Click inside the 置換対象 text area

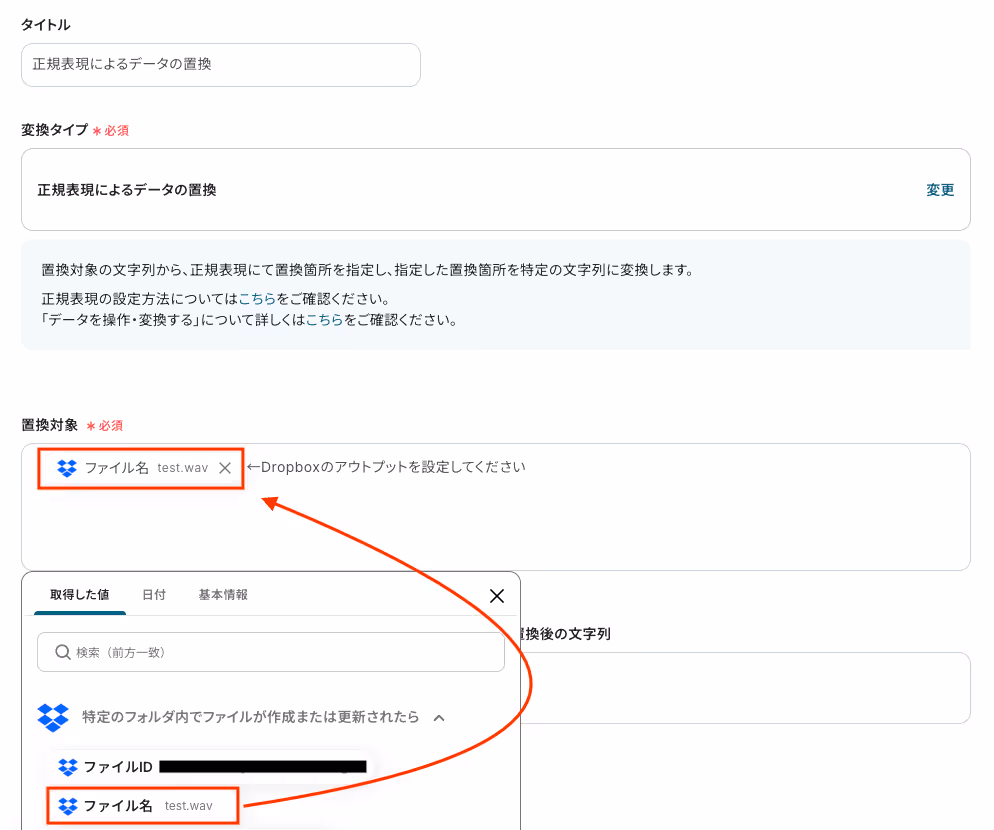(x=496, y=507)
